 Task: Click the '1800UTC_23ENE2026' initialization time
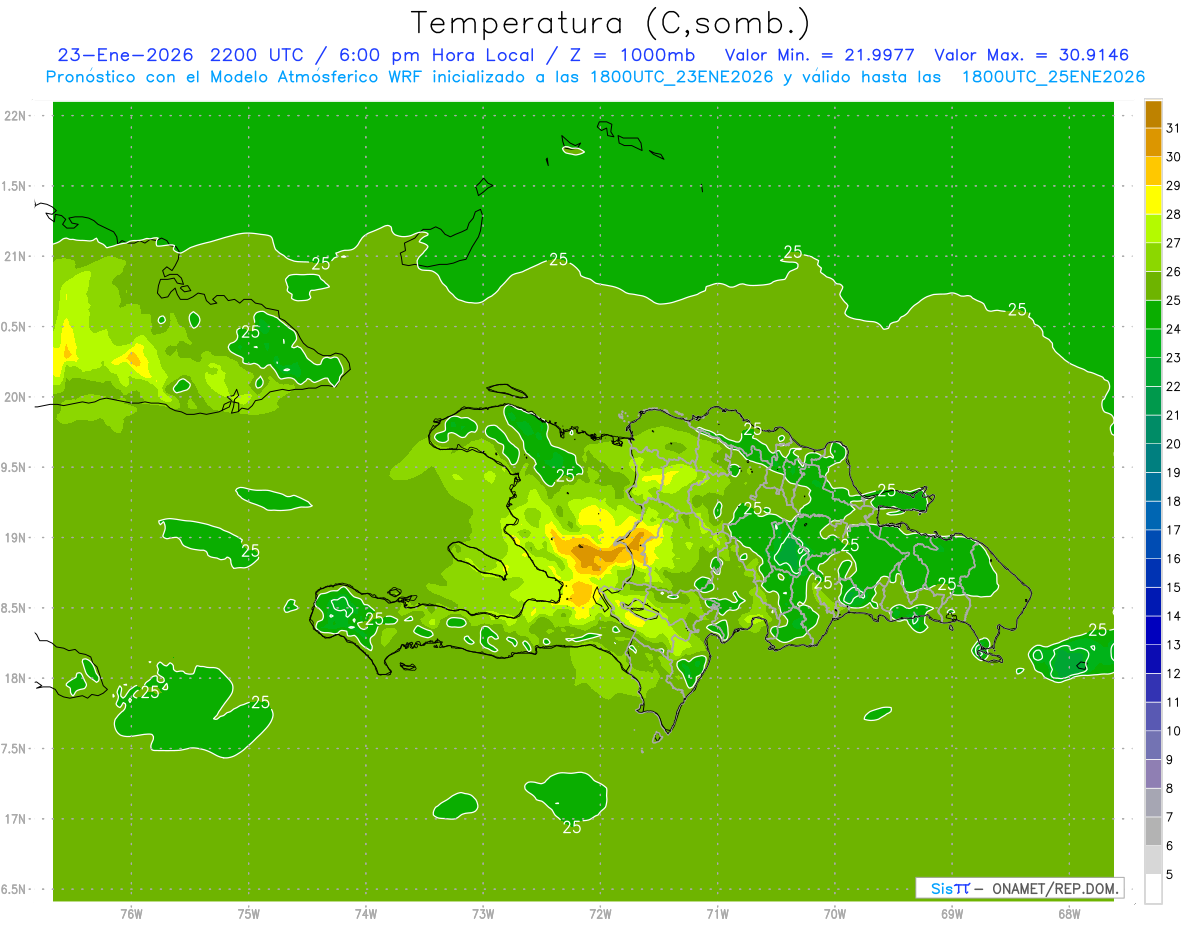[683, 77]
